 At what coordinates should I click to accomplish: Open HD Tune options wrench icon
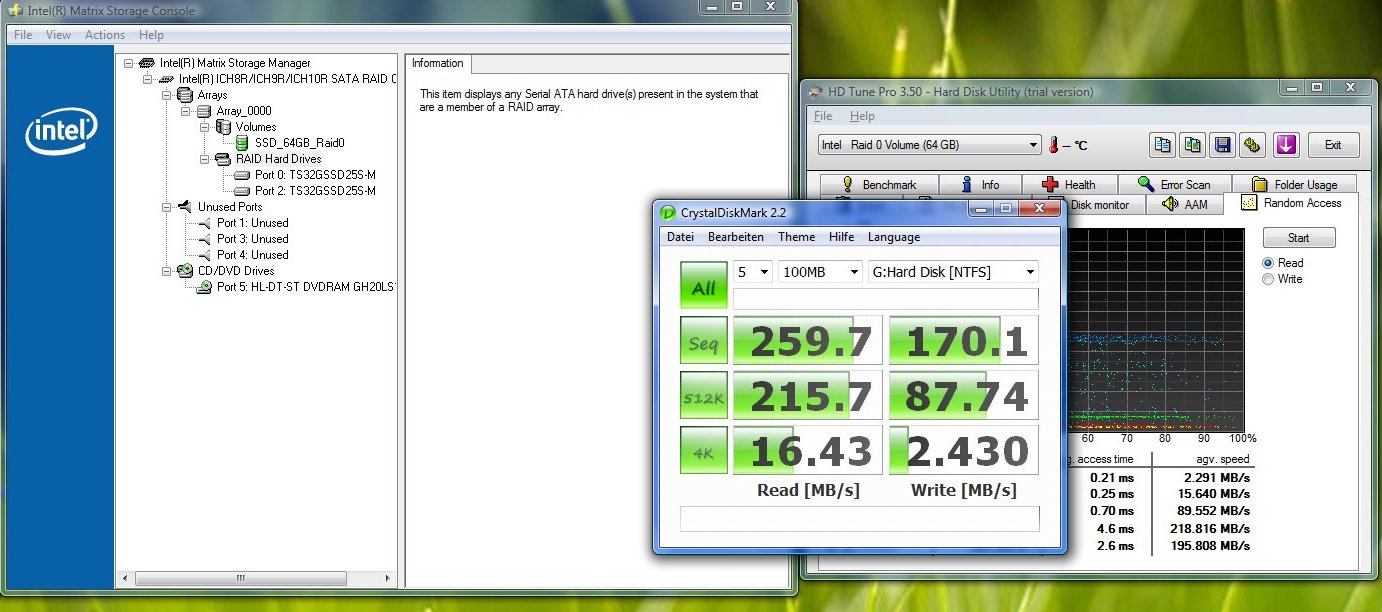point(1252,144)
